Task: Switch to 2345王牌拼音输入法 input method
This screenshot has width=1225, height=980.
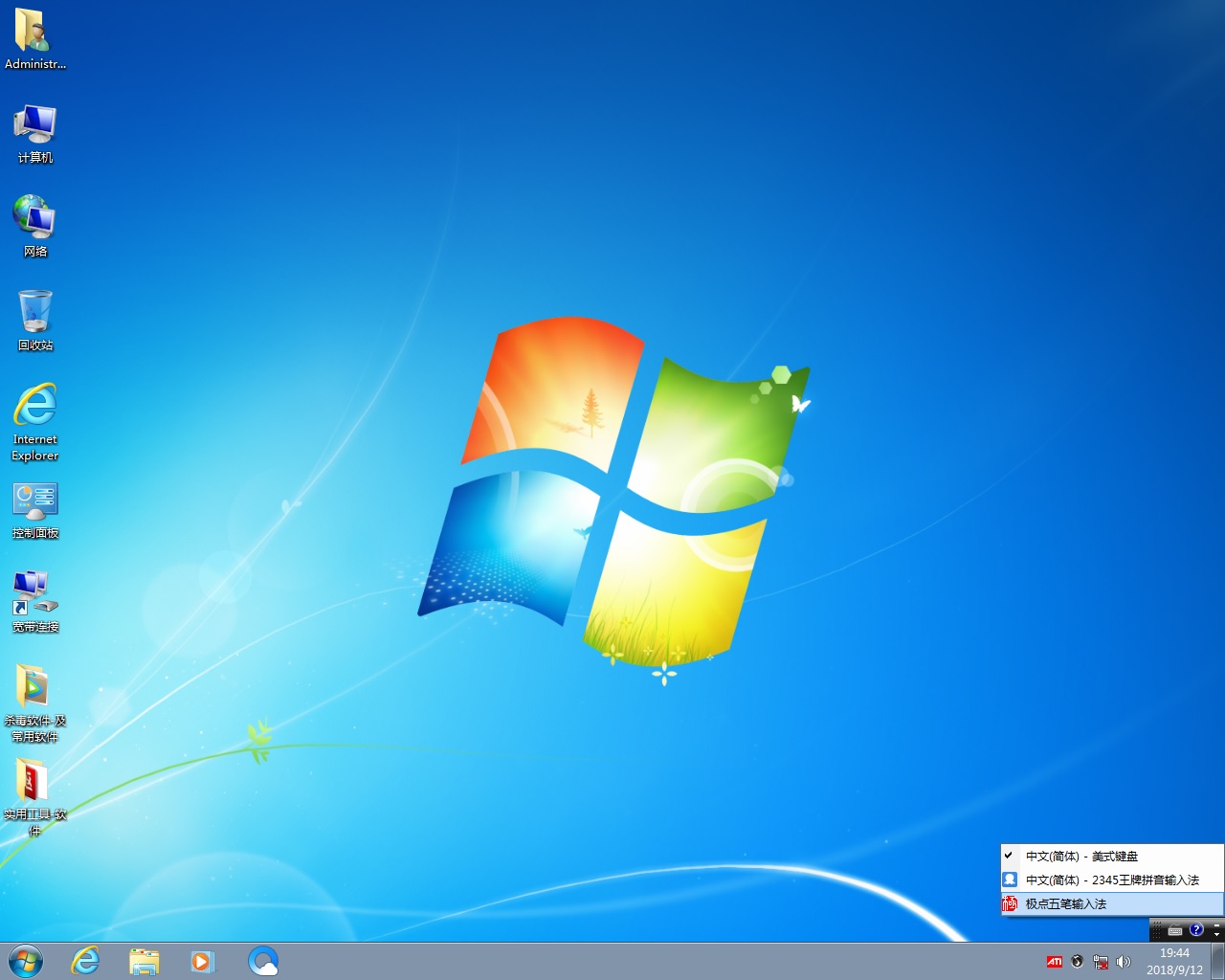Action: pyautogui.click(x=1111, y=880)
